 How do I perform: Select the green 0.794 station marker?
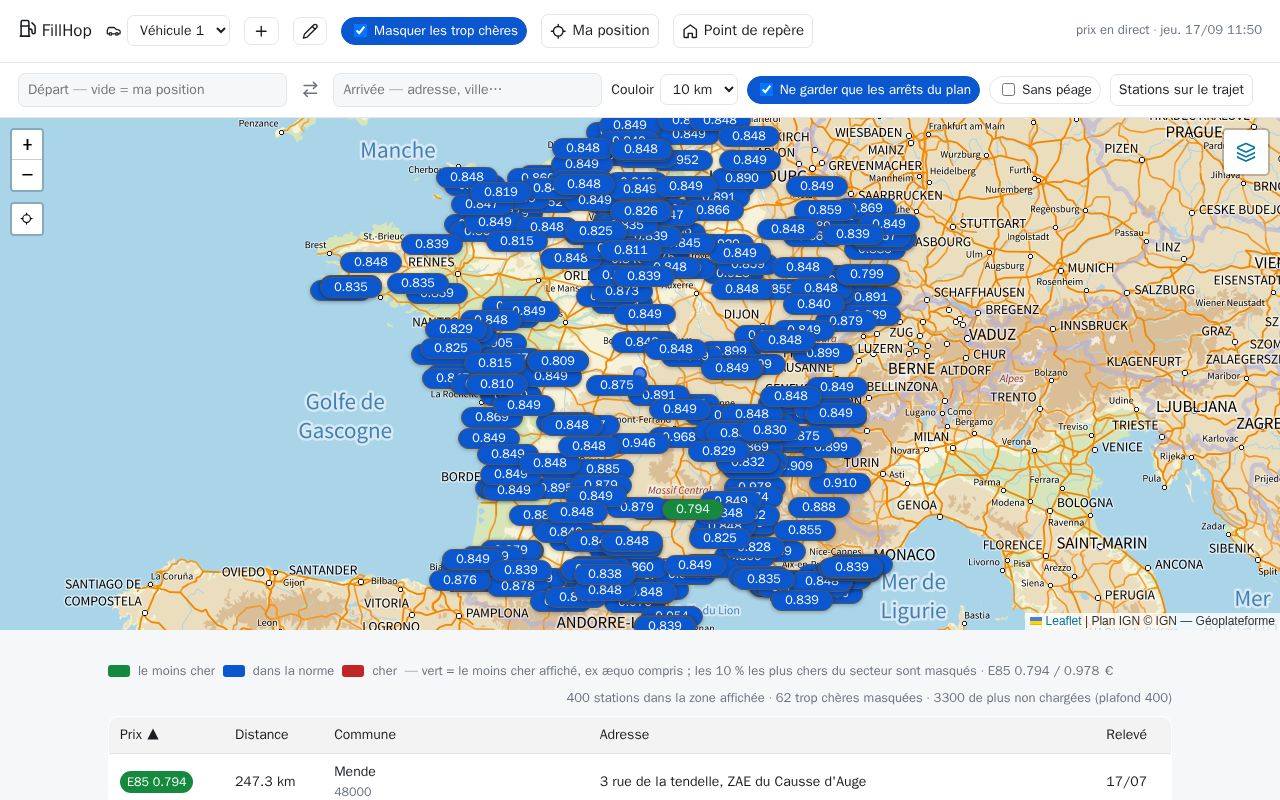(x=692, y=509)
